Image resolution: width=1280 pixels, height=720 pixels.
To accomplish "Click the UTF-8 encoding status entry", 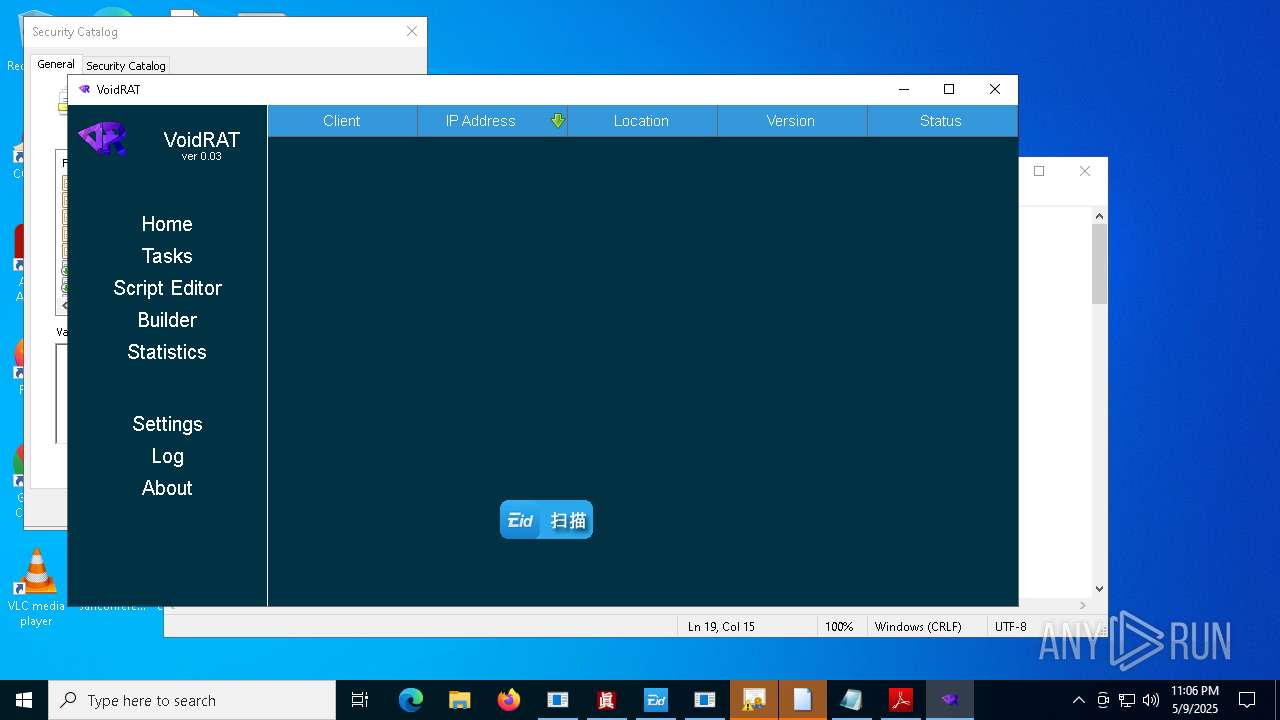I will [x=1011, y=627].
